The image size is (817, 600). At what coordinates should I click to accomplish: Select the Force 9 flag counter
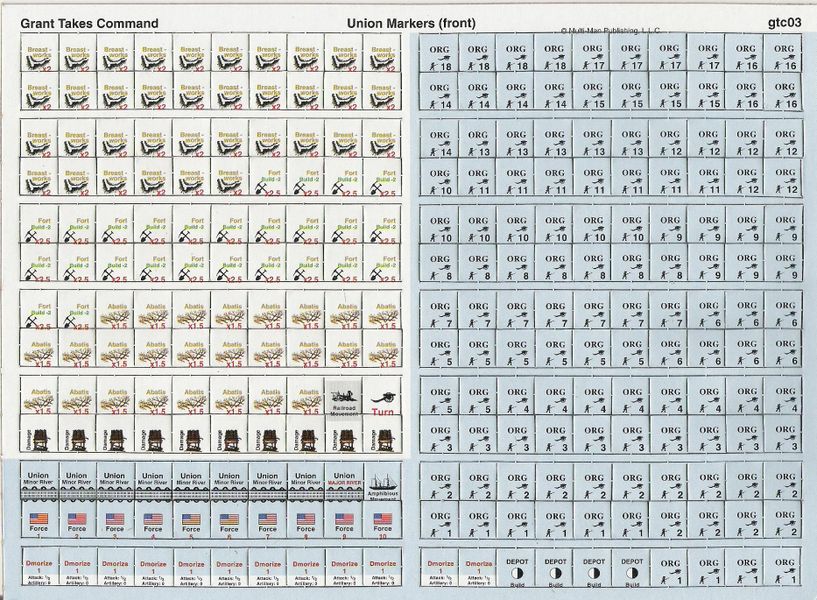click(x=344, y=520)
